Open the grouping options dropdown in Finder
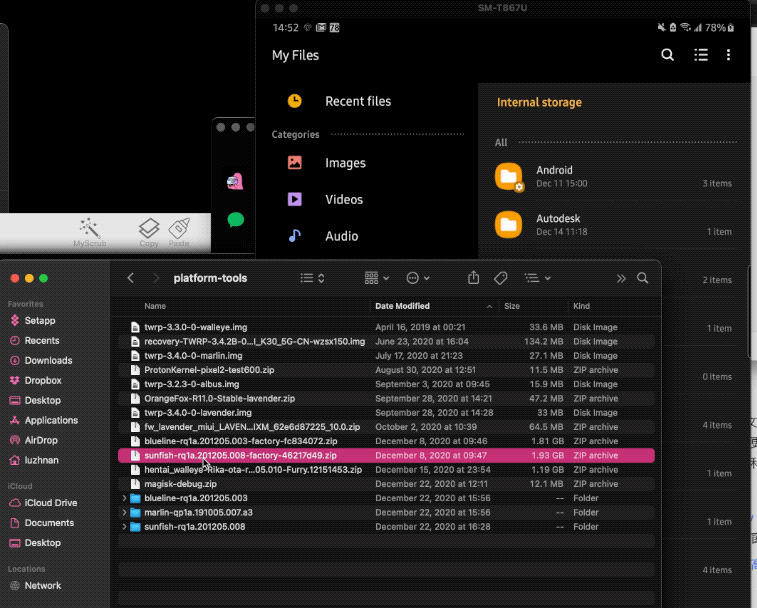 [377, 278]
